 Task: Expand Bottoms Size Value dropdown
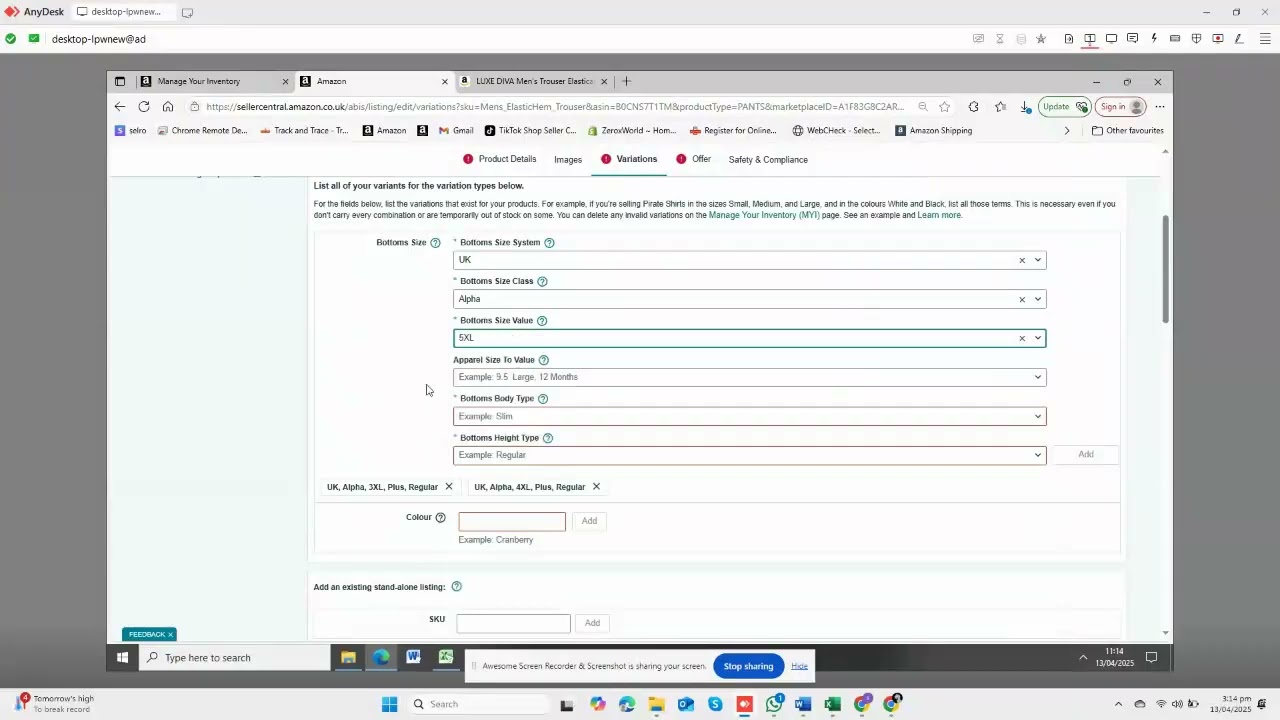click(1038, 338)
